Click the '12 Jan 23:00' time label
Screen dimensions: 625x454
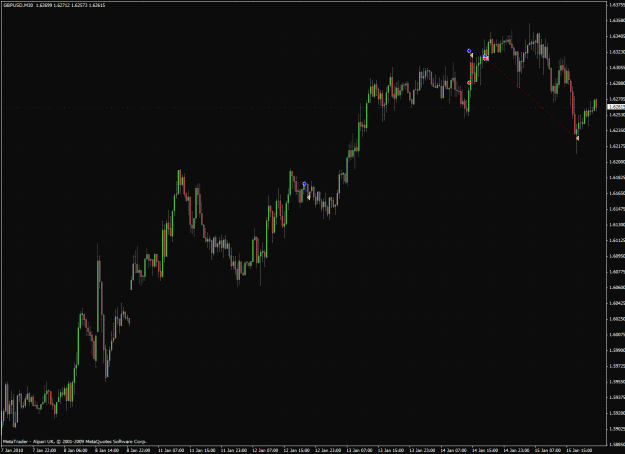328,450
